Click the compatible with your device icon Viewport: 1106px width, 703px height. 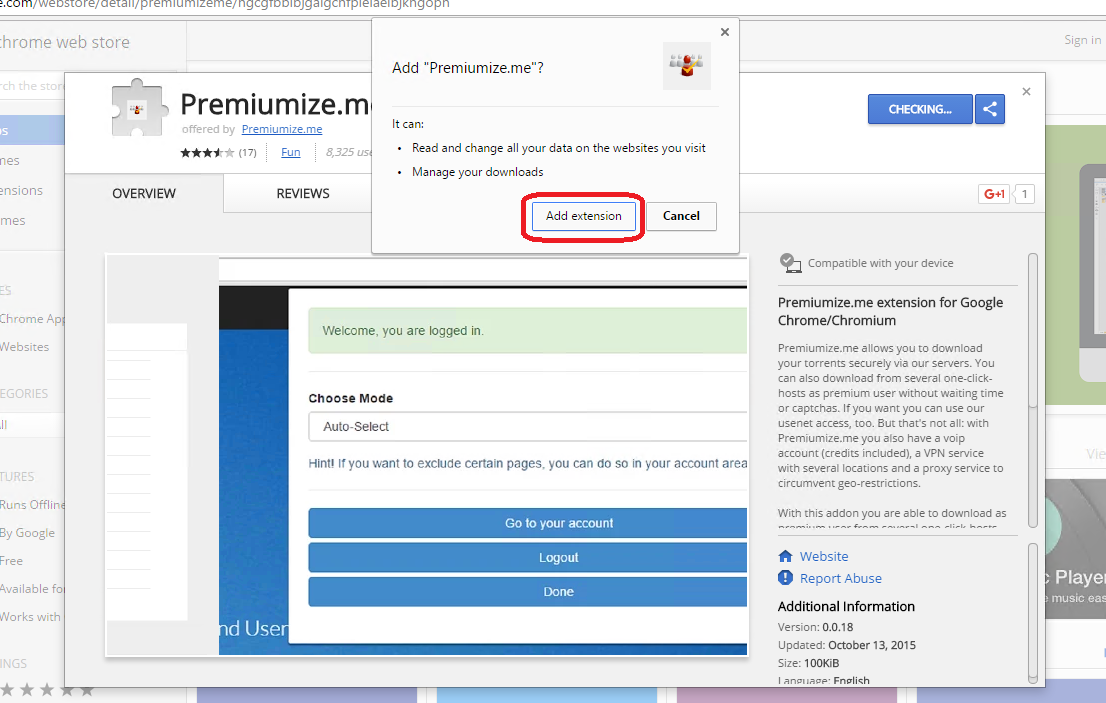tap(790, 263)
